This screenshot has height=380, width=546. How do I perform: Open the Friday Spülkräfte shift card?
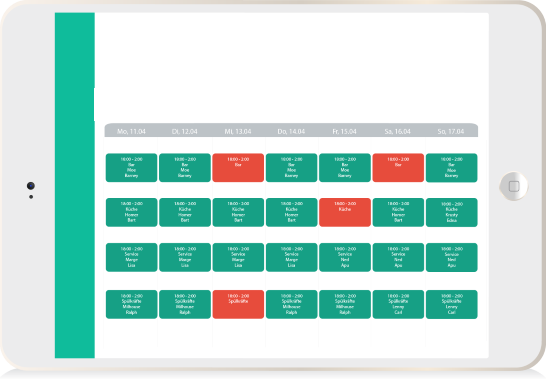(345, 304)
